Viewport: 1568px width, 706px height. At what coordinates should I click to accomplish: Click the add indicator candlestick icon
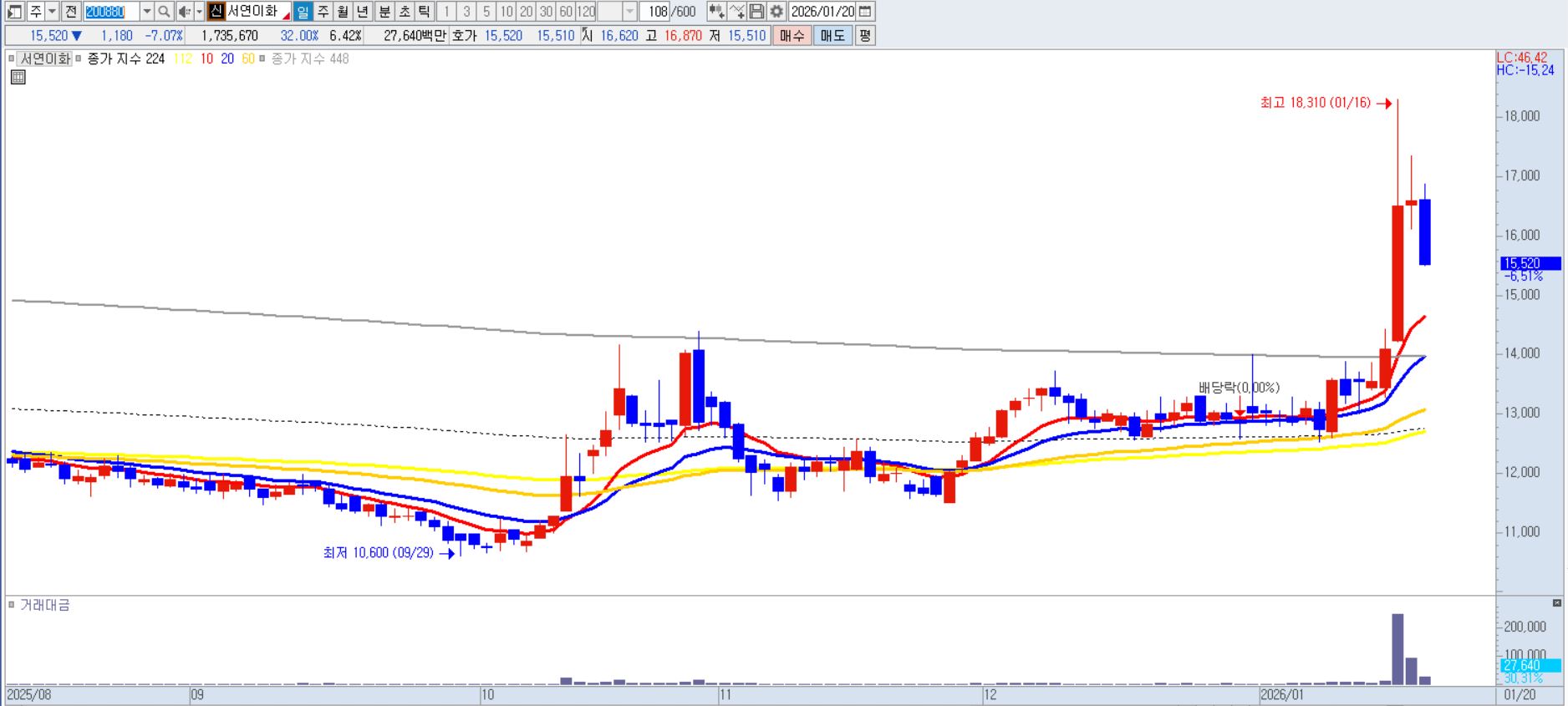(715, 12)
